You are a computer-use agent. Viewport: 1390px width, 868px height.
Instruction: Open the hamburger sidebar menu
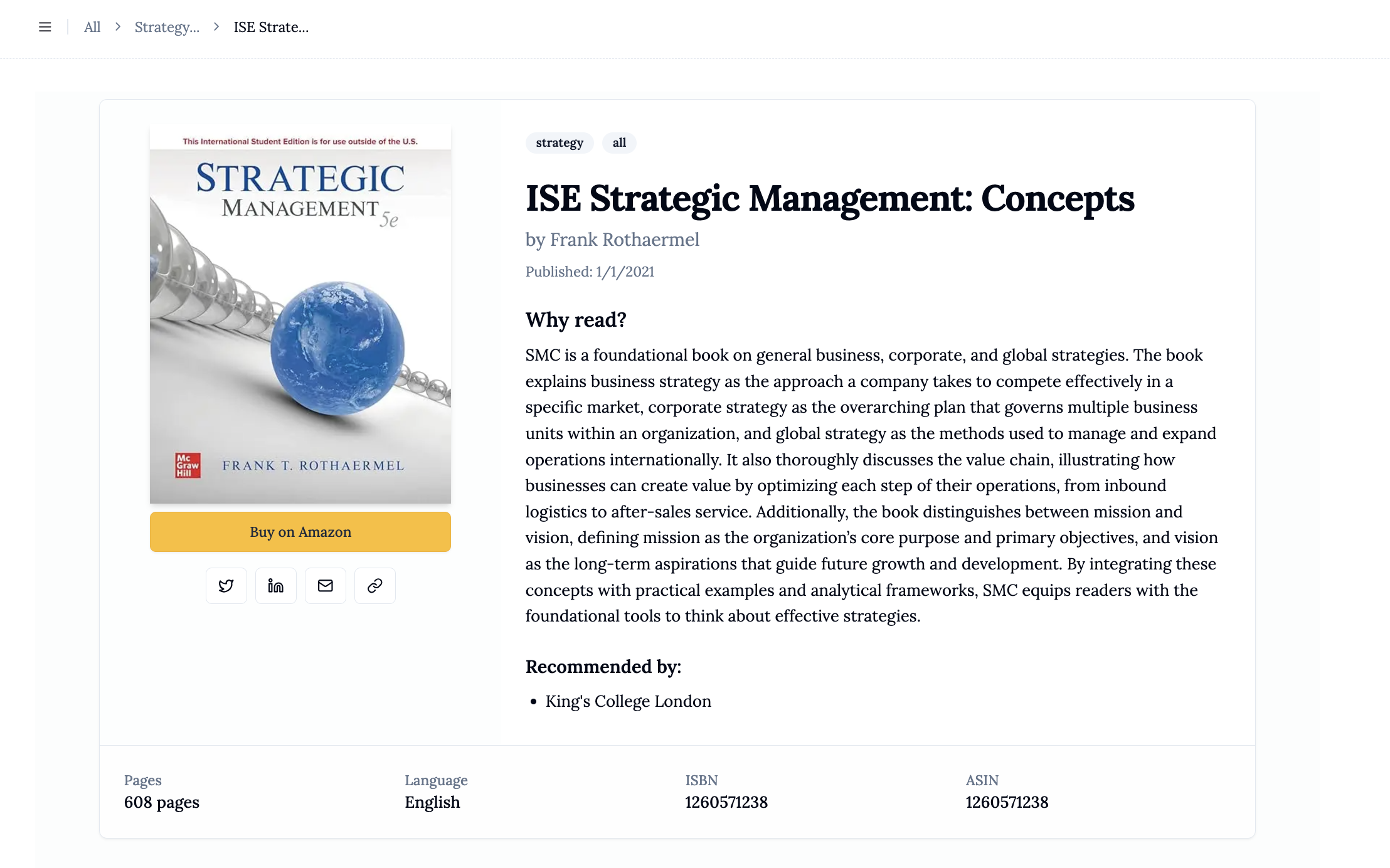(x=45, y=27)
